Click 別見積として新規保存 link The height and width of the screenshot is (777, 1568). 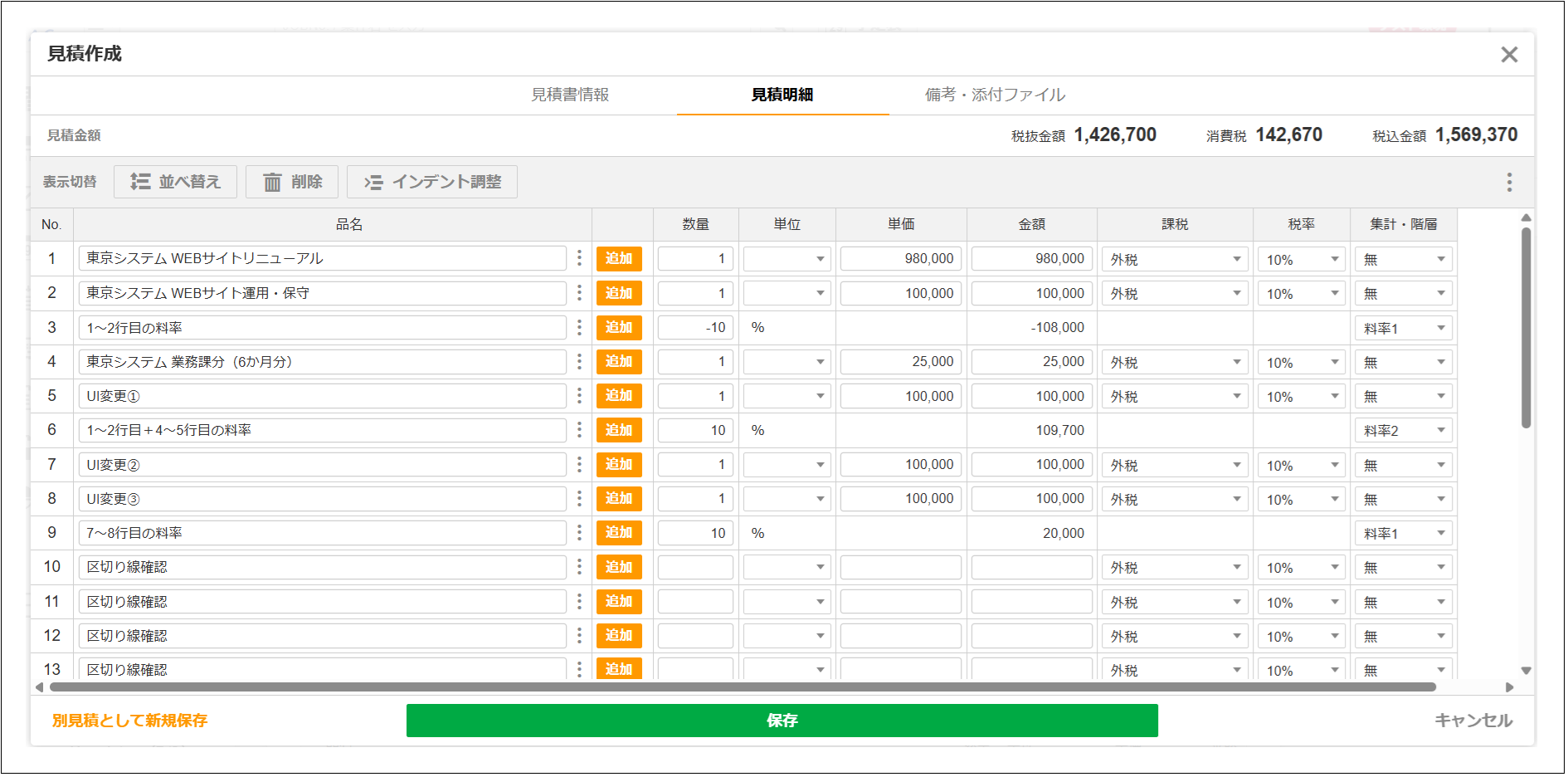click(129, 721)
